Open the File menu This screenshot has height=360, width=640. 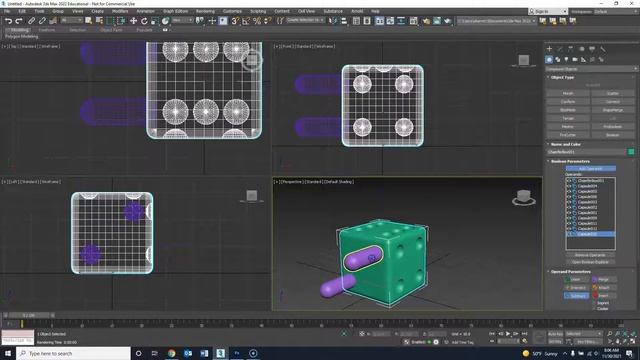tap(7, 11)
